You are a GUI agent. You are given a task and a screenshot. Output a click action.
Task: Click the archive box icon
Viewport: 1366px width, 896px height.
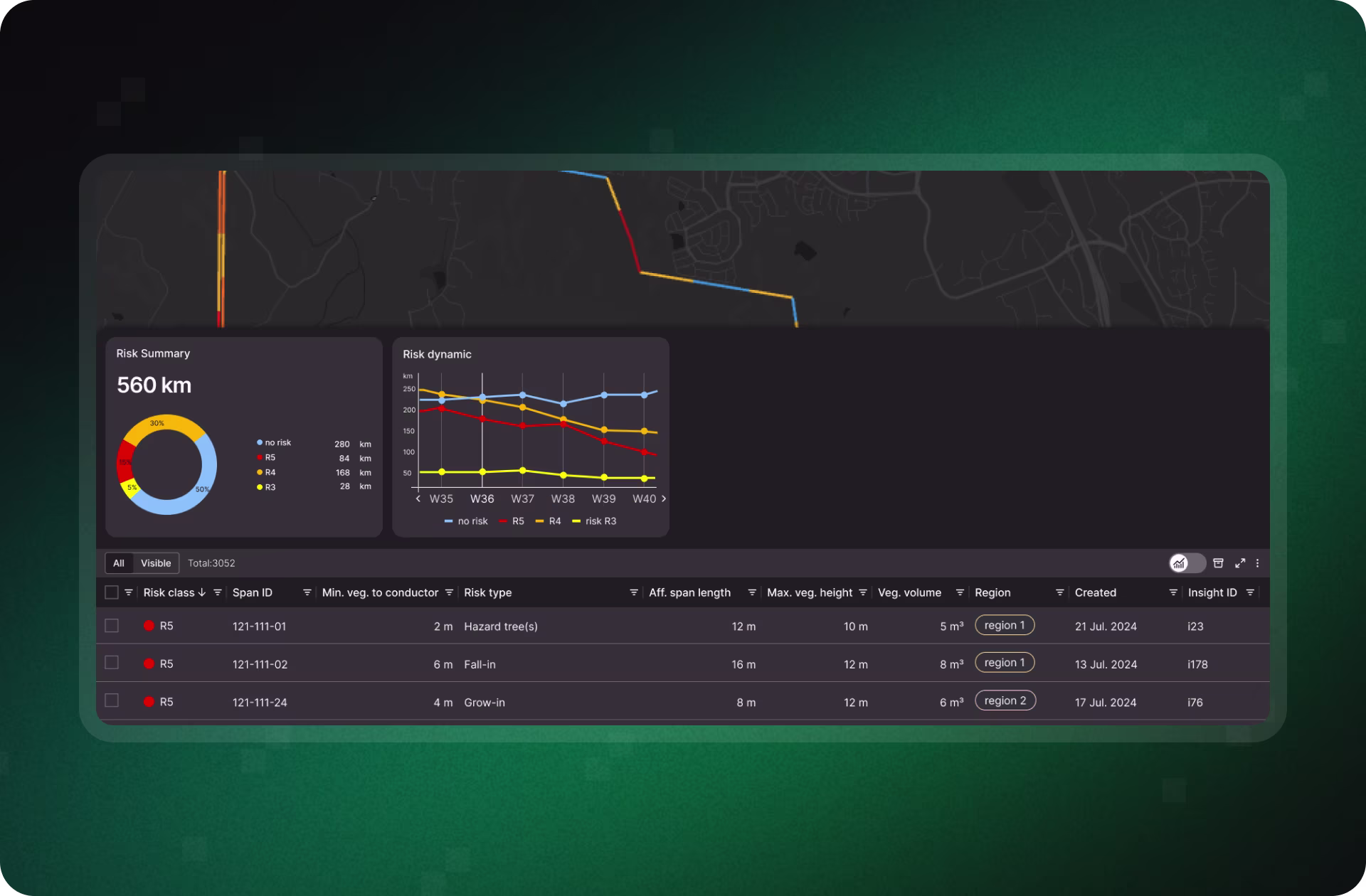(x=1218, y=563)
